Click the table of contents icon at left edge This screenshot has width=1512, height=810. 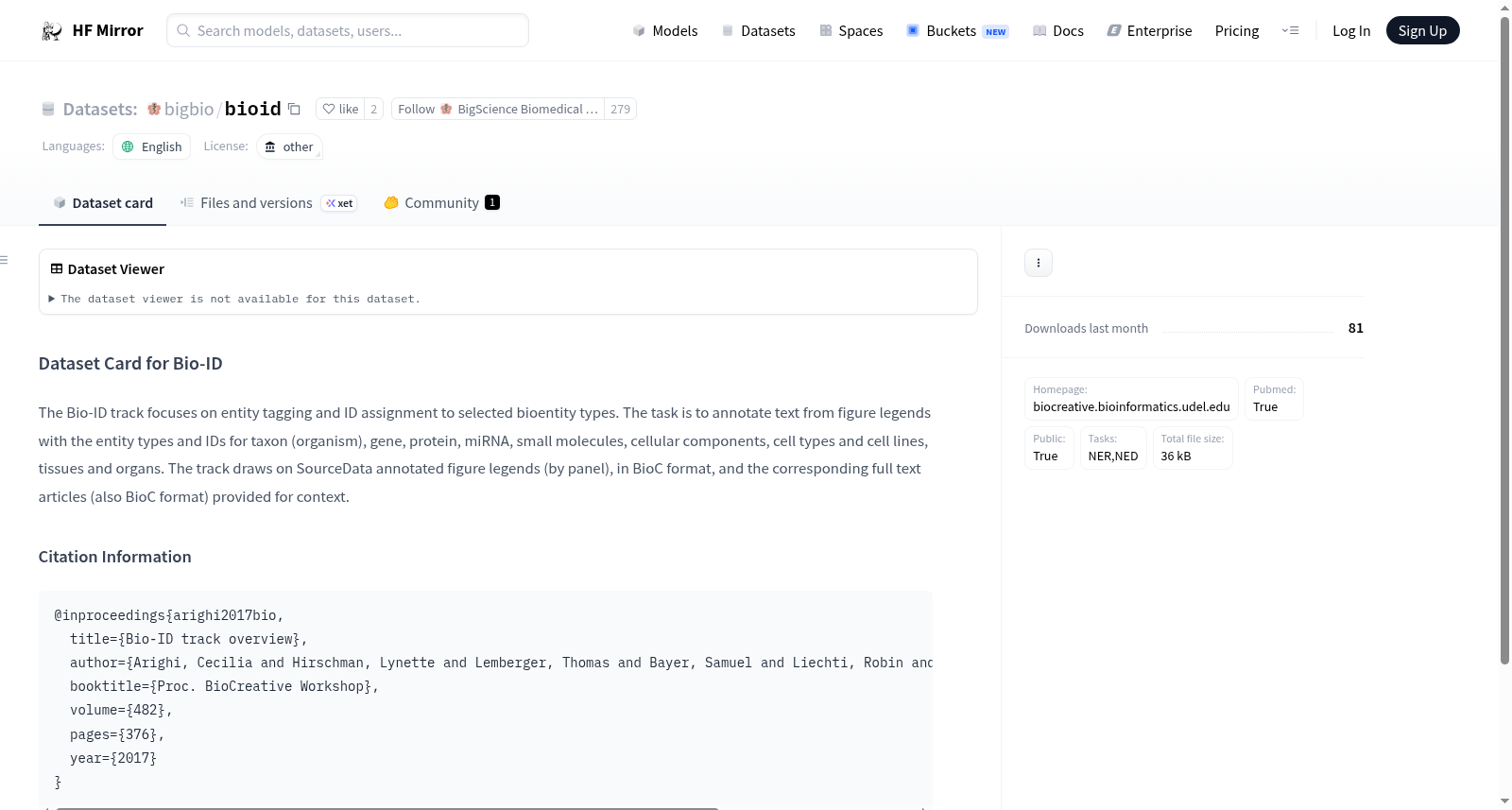(x=4, y=260)
